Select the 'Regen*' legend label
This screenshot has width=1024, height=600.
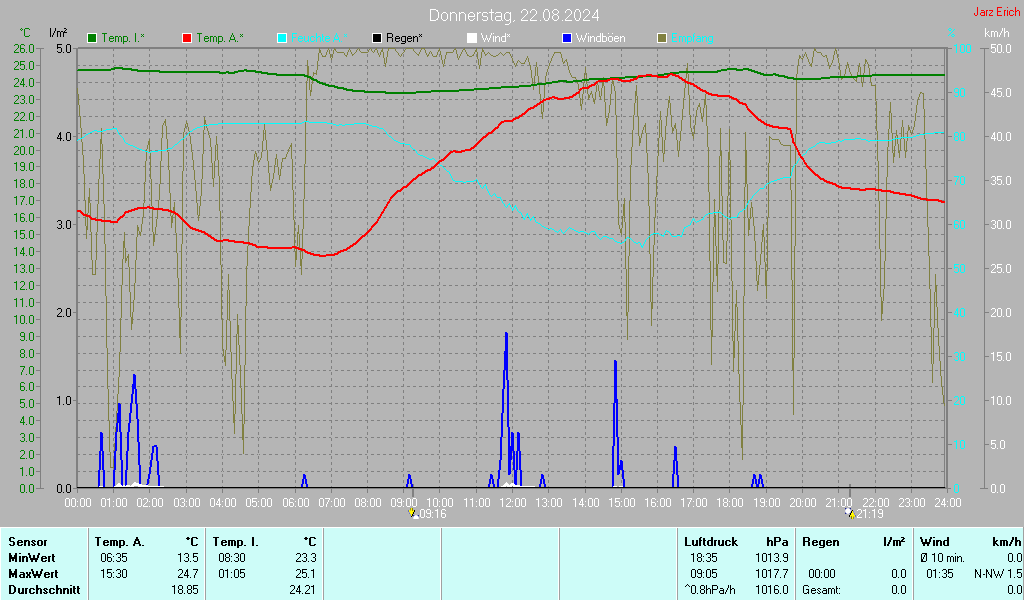pyautogui.click(x=404, y=39)
